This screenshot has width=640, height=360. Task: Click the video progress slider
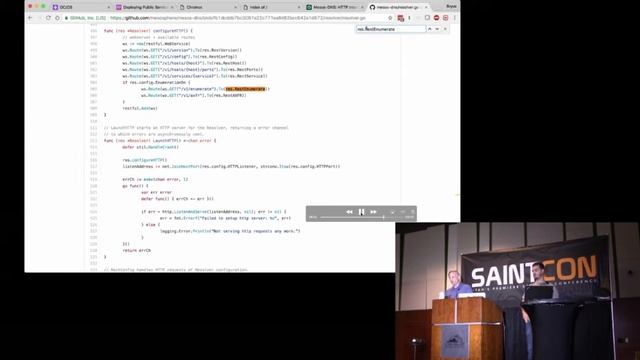pos(361,217)
